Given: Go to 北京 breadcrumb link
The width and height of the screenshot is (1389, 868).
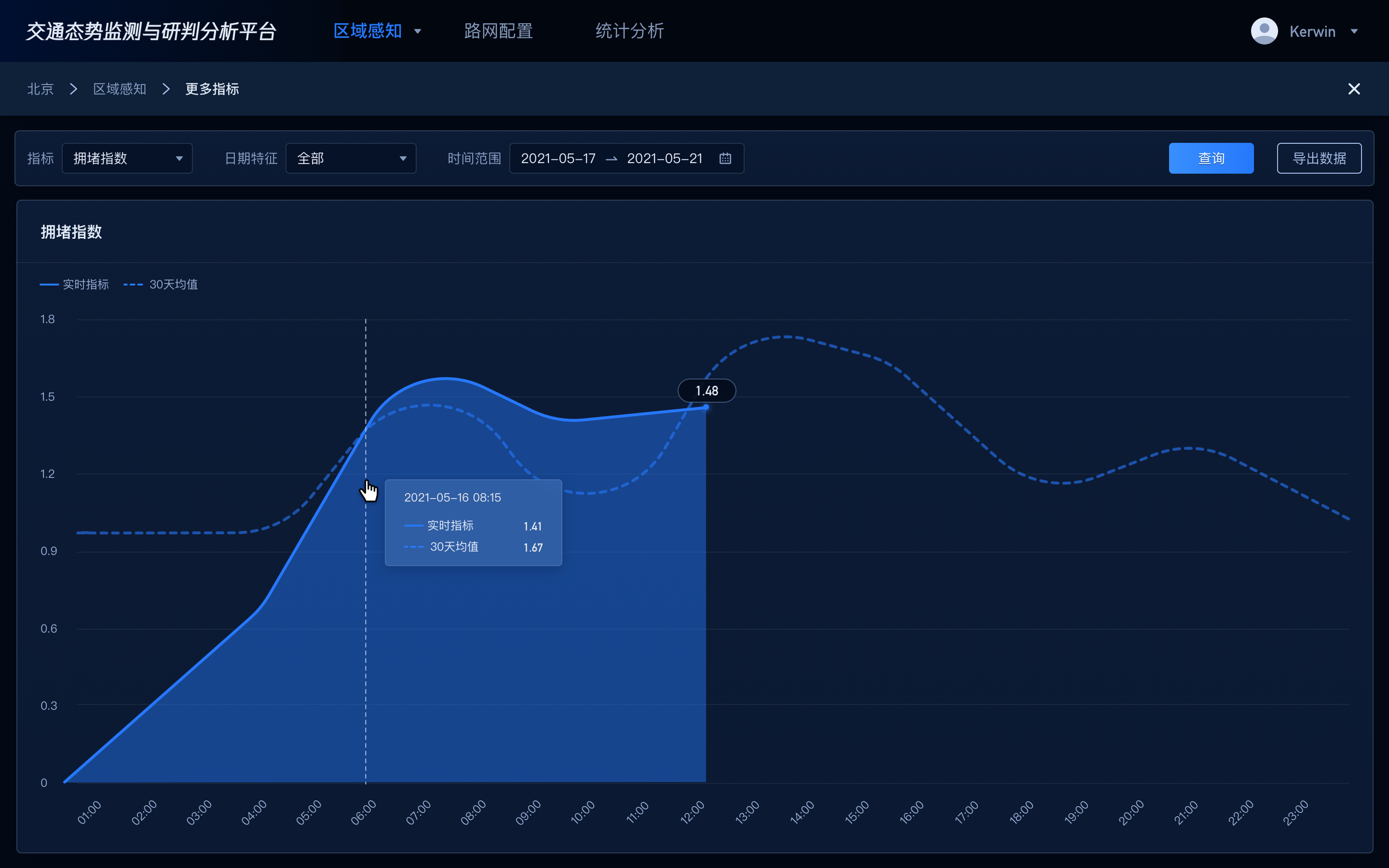Looking at the screenshot, I should point(40,89).
